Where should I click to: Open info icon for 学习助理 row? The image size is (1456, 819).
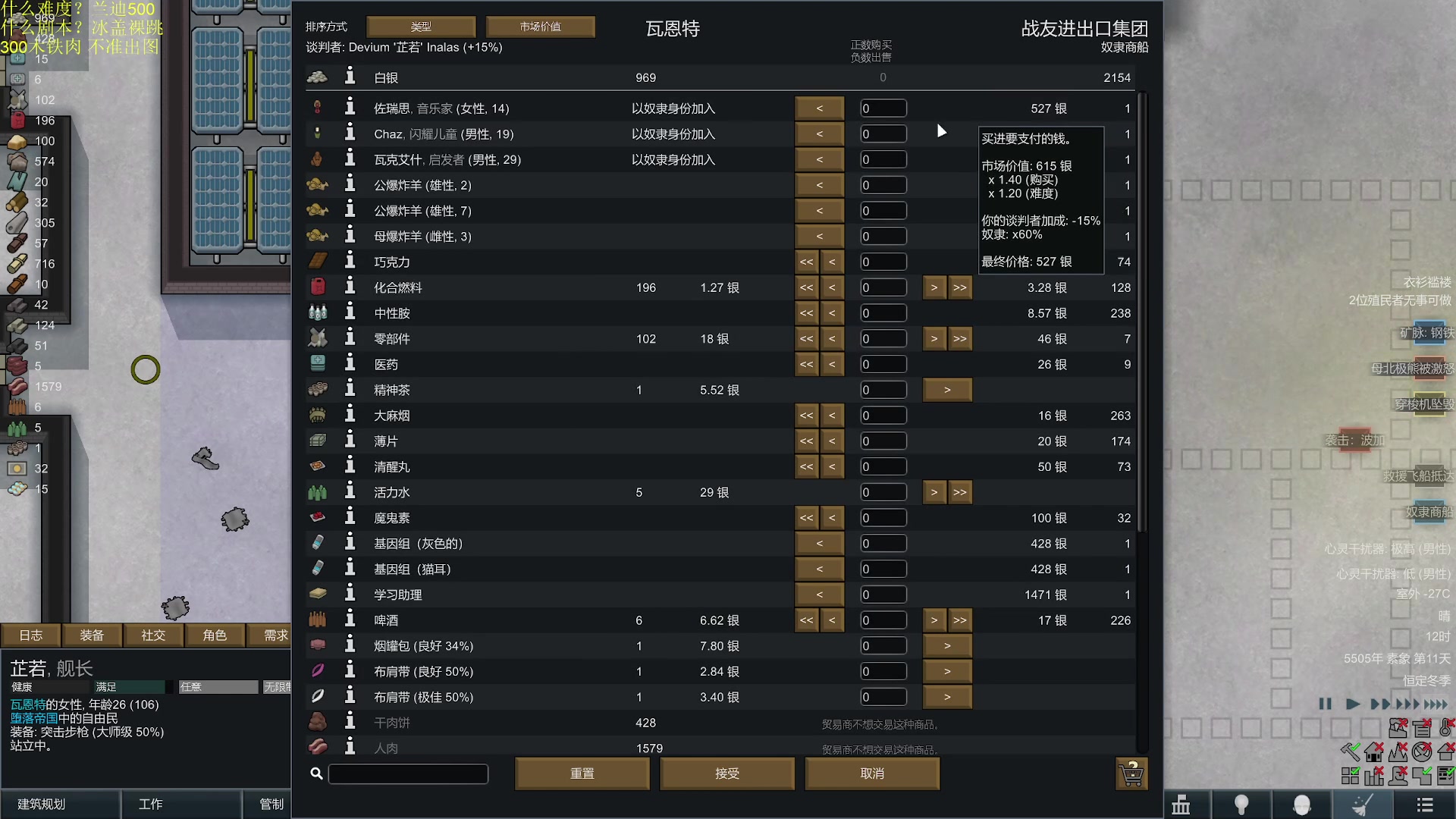pos(350,595)
